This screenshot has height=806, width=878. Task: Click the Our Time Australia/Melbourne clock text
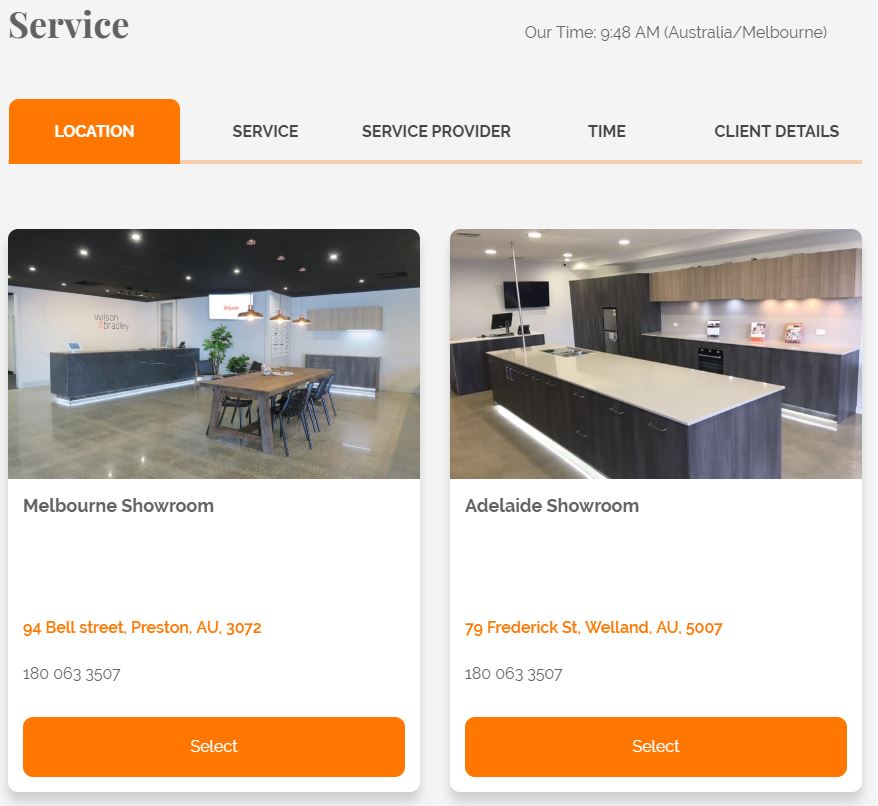coord(675,32)
